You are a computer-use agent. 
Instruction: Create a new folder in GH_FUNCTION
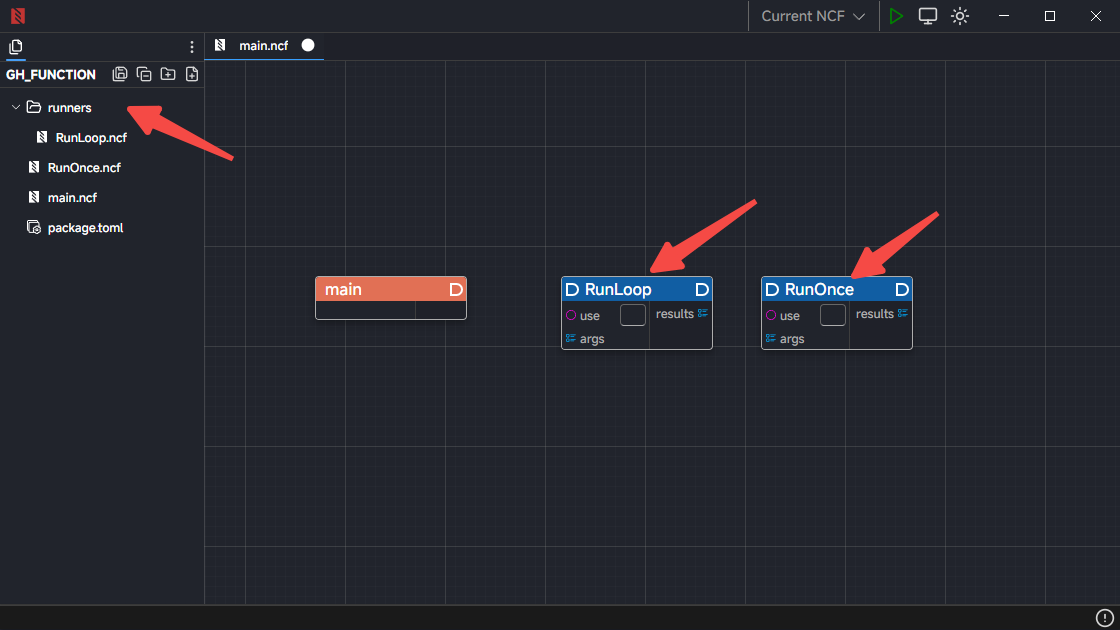168,74
